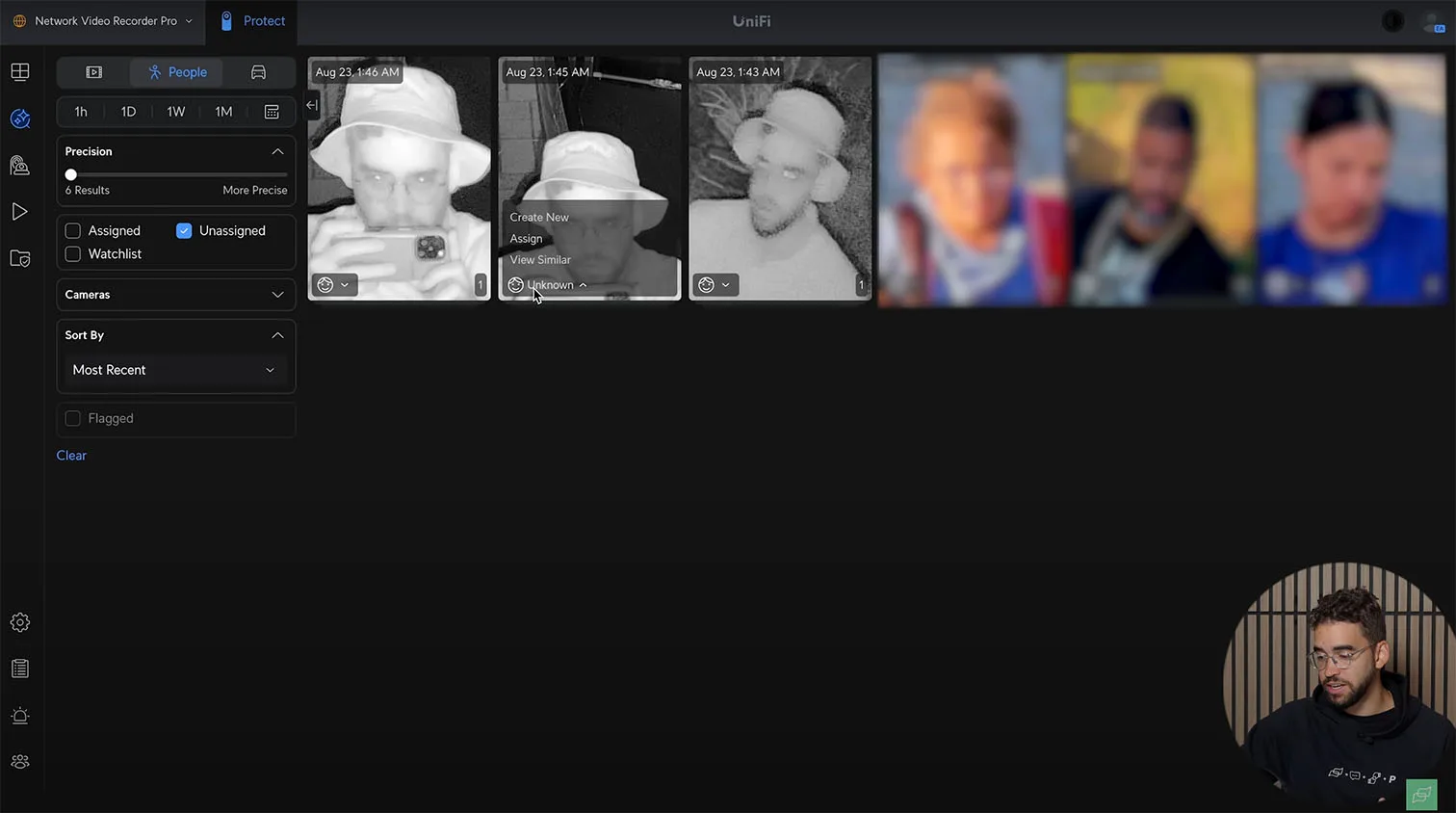The image size is (1456, 813).
Task: Tick the Flagged checkbox
Action: (72, 419)
